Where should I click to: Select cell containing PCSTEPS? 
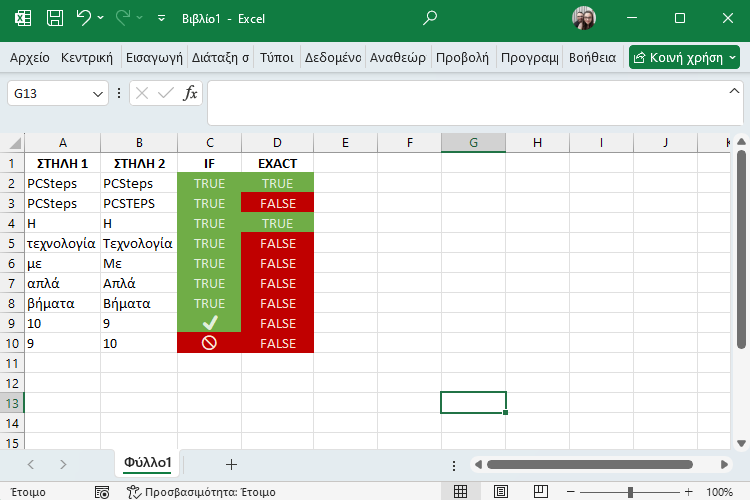click(x=139, y=204)
